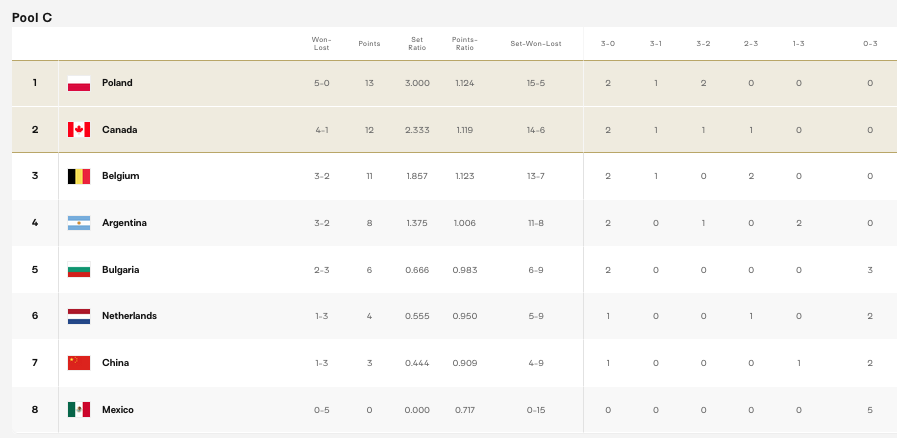Screen dimensions: 897x438
Task: Click the Bulgaria flag icon
Action: [79, 270]
